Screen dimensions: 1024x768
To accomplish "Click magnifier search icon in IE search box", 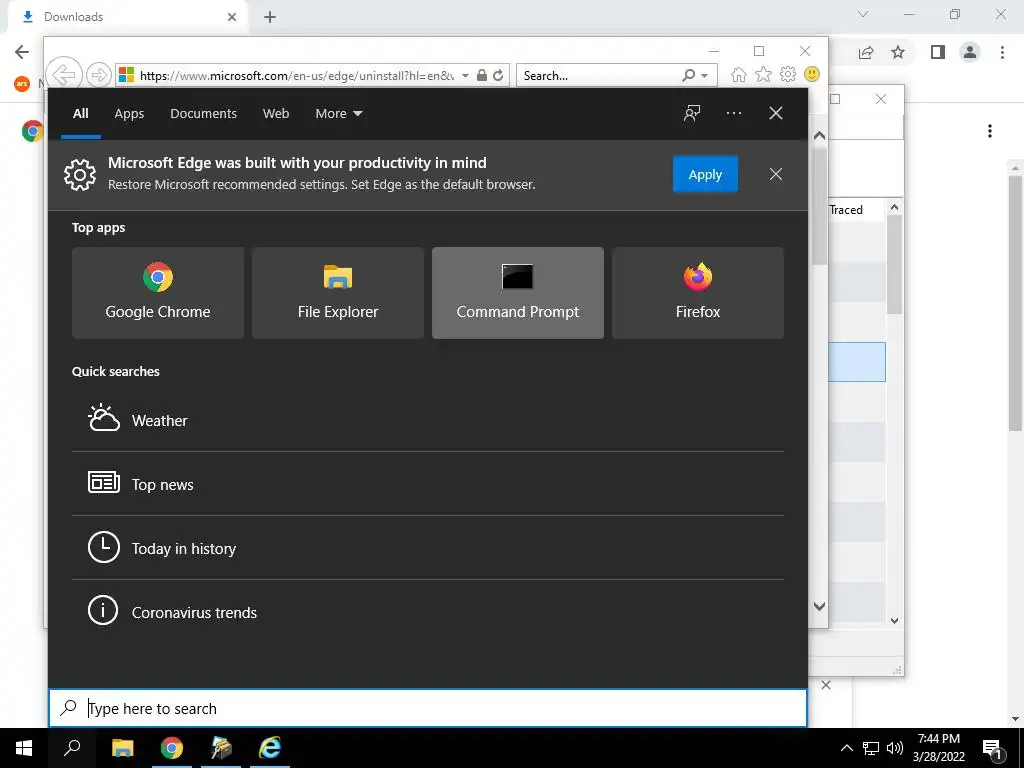I will tap(688, 75).
